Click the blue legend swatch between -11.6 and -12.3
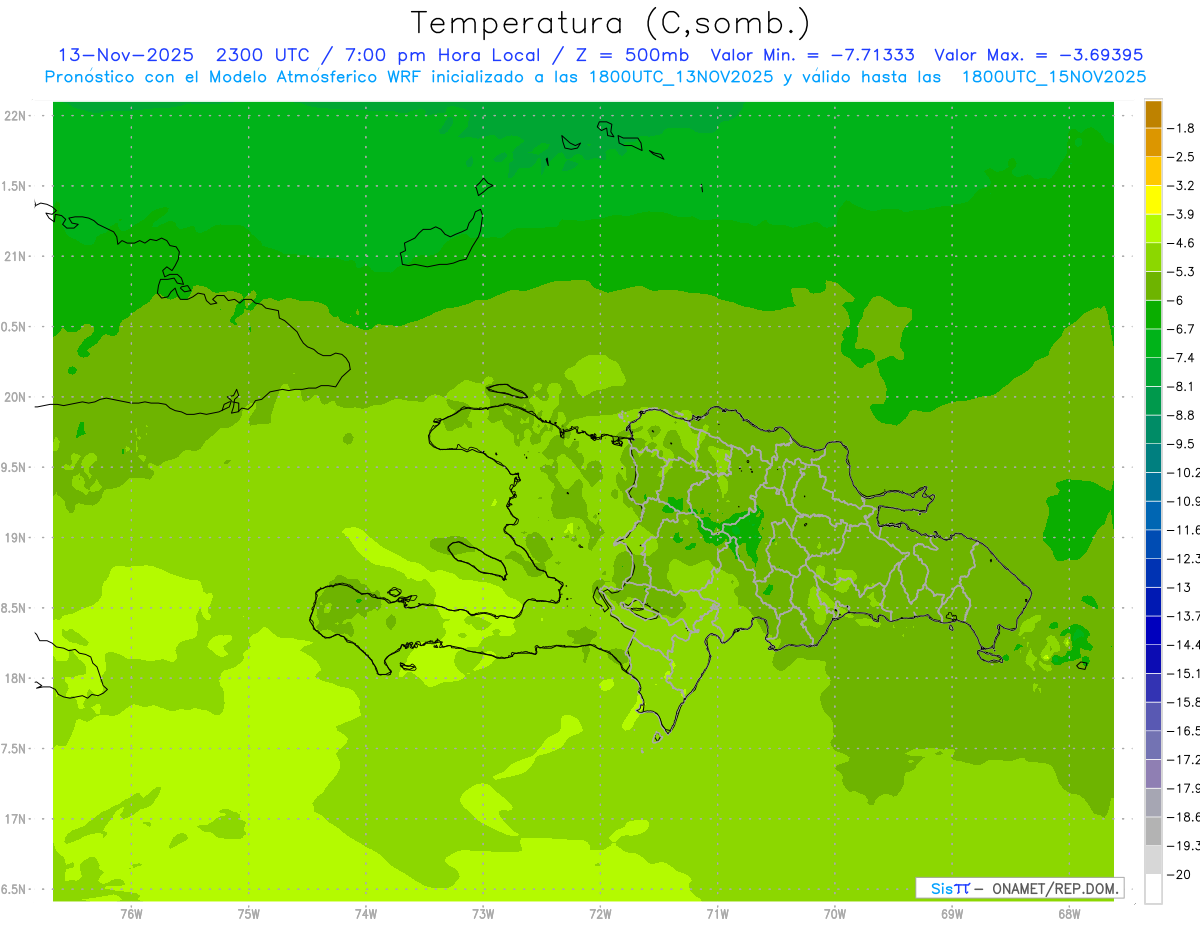This screenshot has width=1200, height=927. (x=1153, y=544)
